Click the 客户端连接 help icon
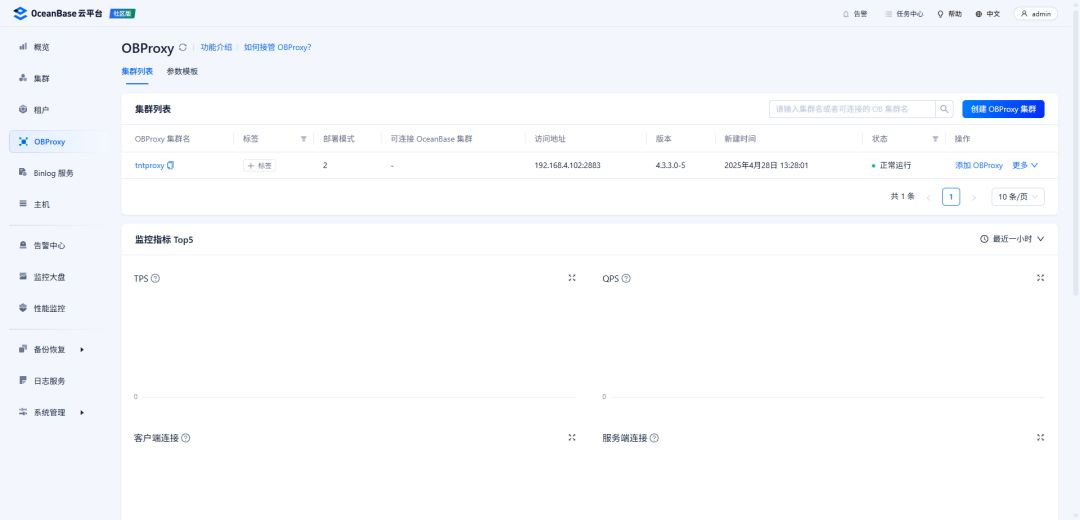The height and width of the screenshot is (520, 1080). [185, 438]
